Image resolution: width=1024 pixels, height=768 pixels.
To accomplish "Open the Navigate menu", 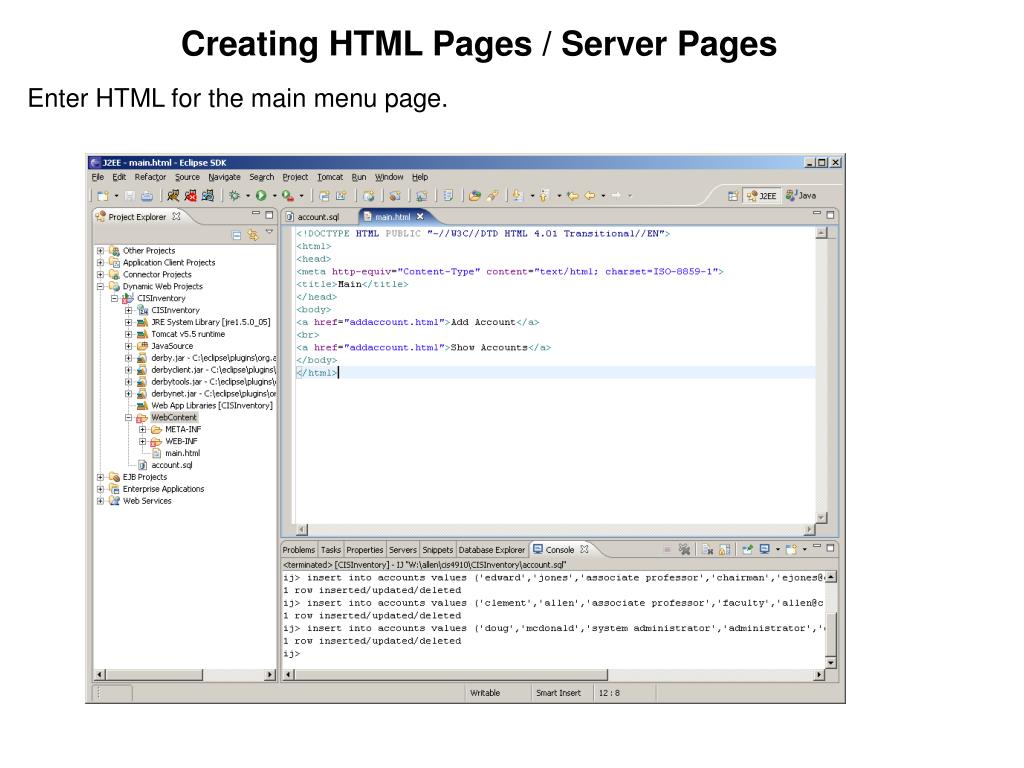I will (x=225, y=177).
